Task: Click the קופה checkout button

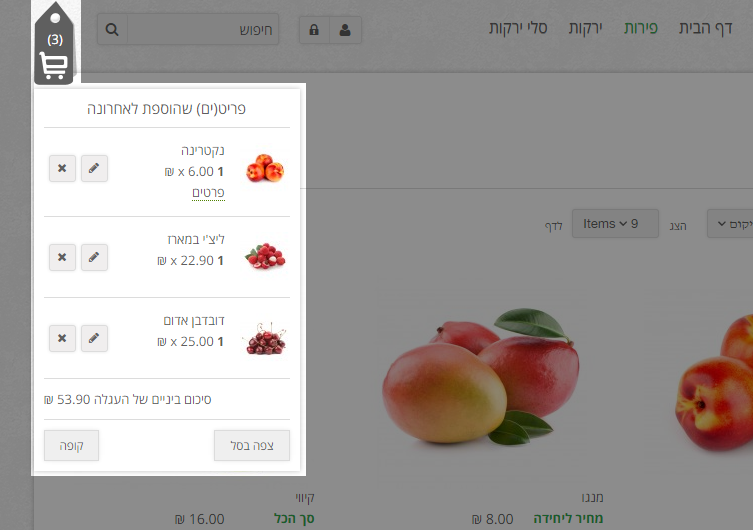Action: click(x=72, y=446)
